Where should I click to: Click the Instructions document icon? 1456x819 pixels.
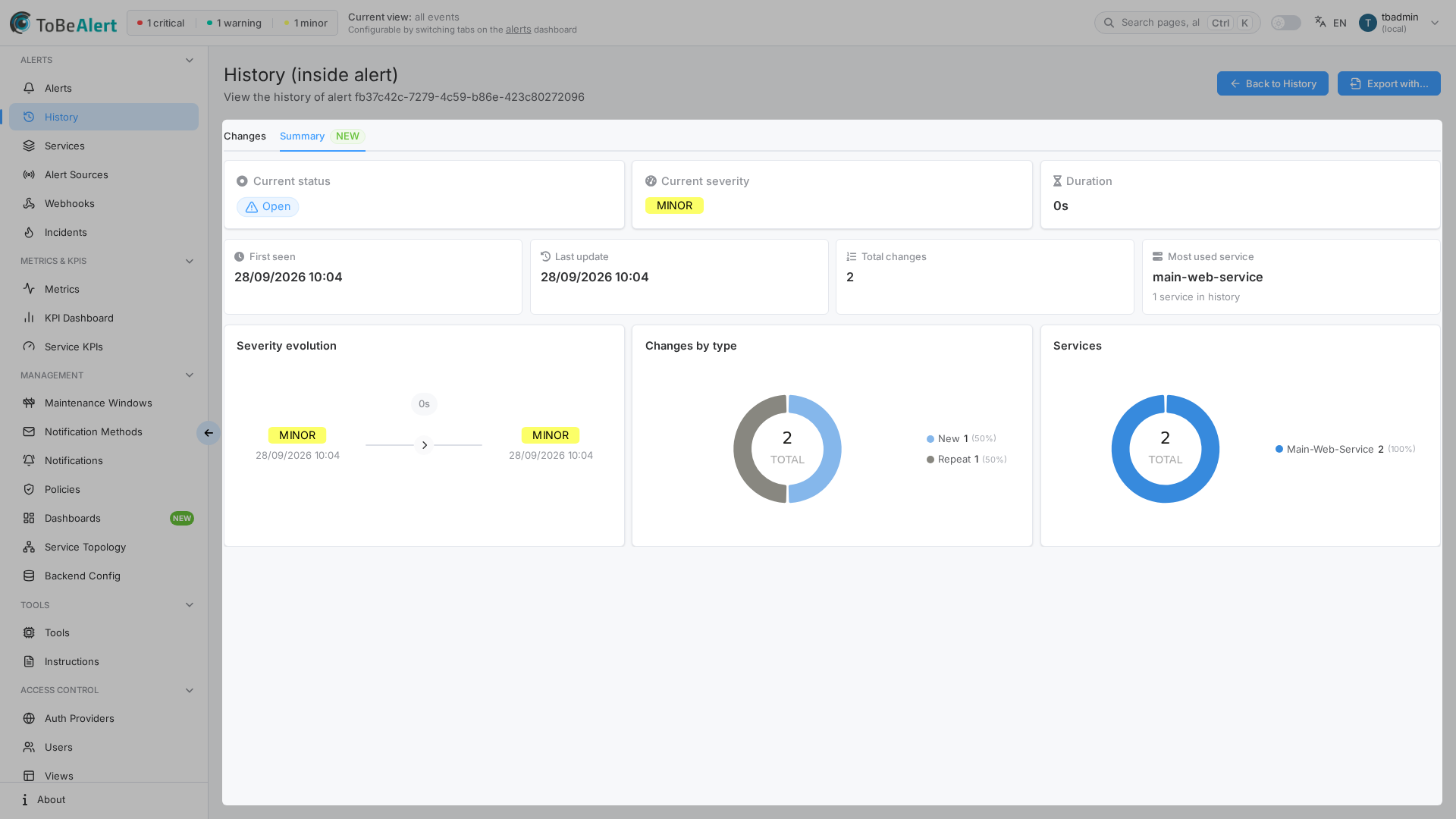click(29, 661)
